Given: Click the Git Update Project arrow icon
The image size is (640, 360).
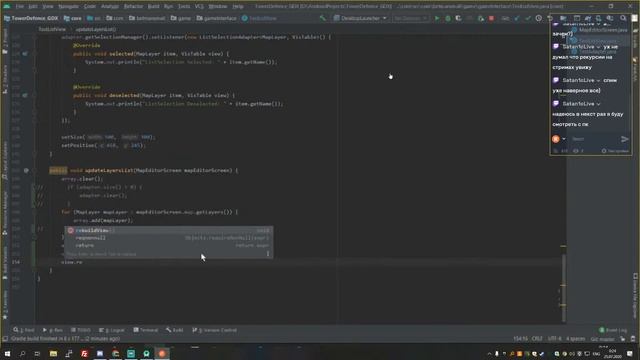Looking at the screenshot, I should (x=517, y=18).
